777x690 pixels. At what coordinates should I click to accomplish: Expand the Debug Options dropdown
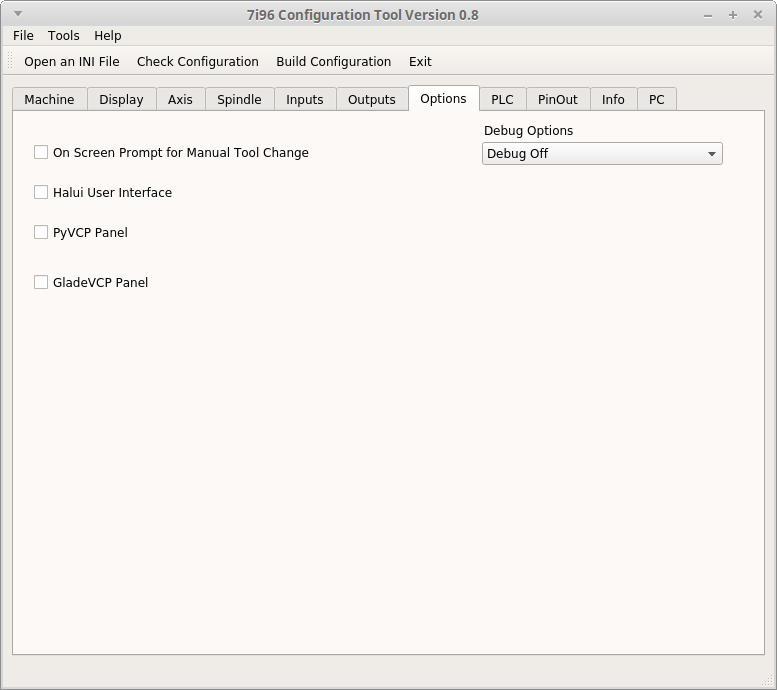click(602, 154)
